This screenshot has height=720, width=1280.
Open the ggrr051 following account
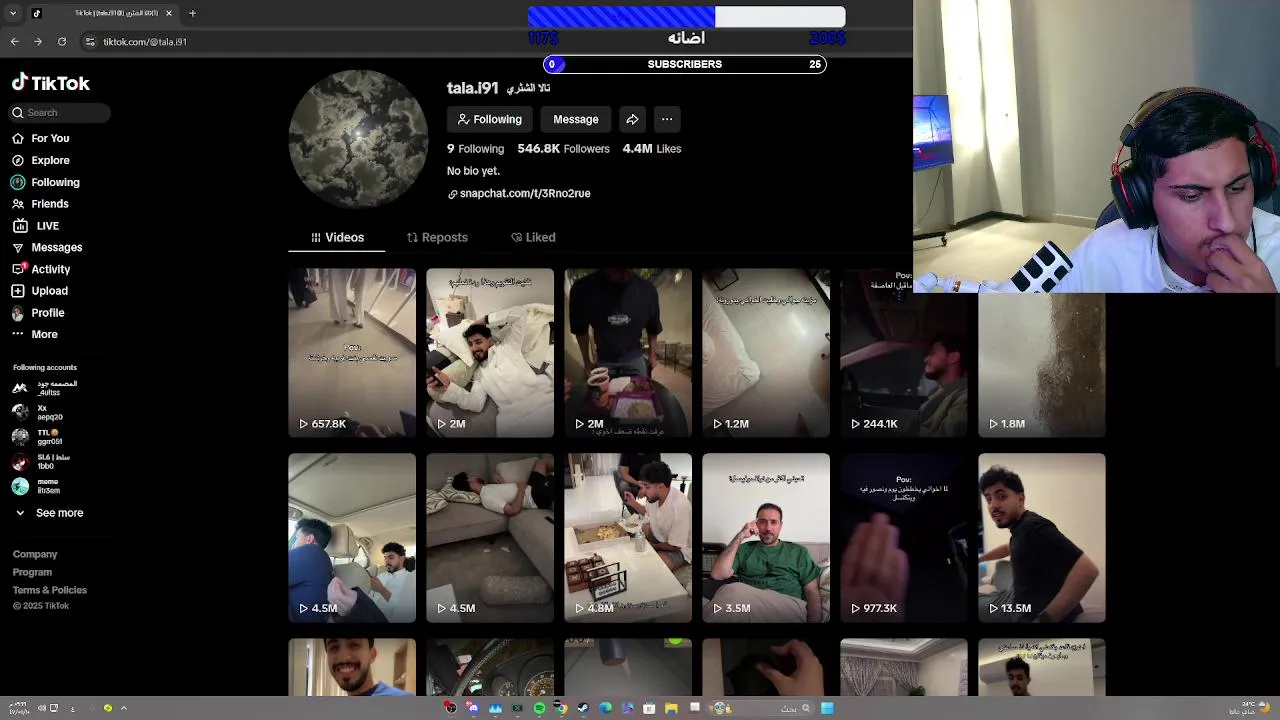[x=38, y=437]
